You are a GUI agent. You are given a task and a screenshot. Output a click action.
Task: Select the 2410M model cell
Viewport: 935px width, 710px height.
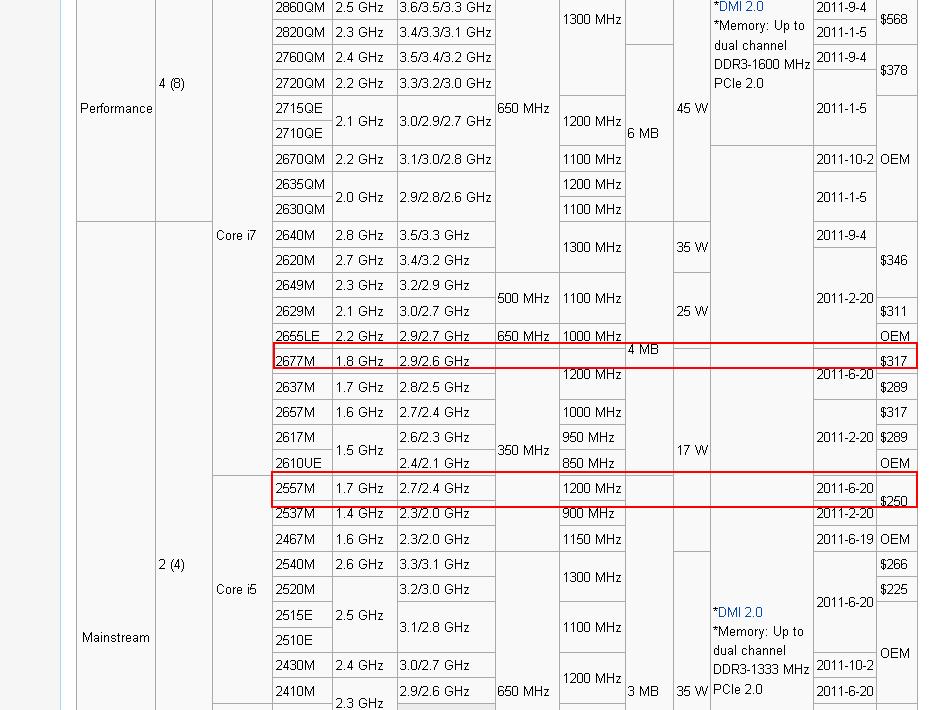click(x=302, y=691)
